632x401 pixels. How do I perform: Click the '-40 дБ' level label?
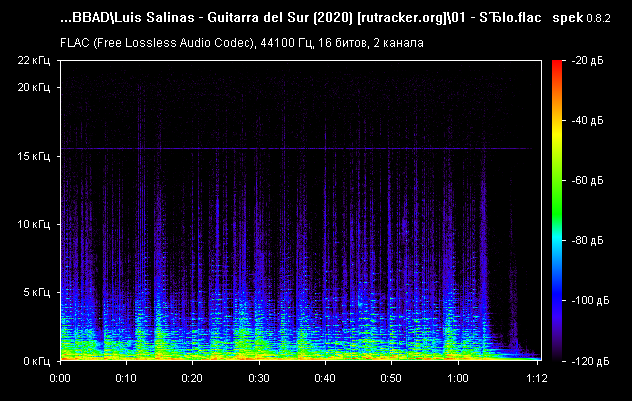click(x=587, y=121)
